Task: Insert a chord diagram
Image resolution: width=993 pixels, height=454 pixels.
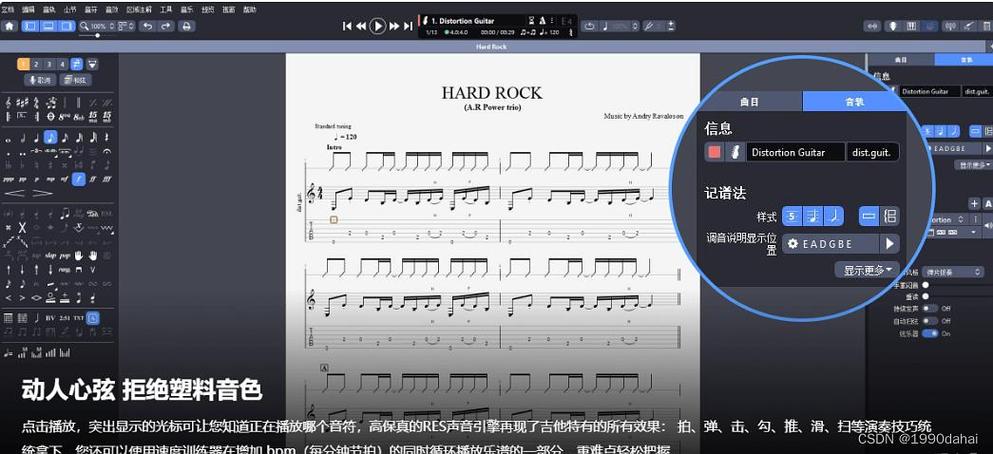Action: pyautogui.click(x=8, y=318)
